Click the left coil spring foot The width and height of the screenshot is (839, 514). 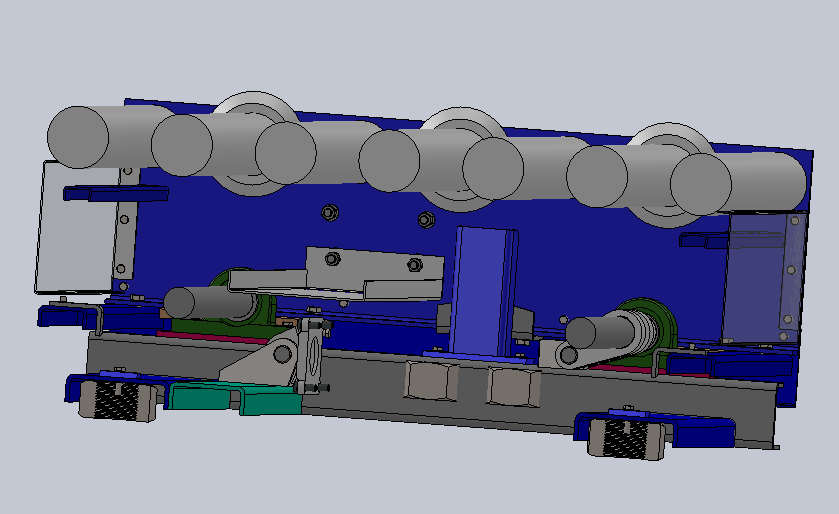(118, 401)
